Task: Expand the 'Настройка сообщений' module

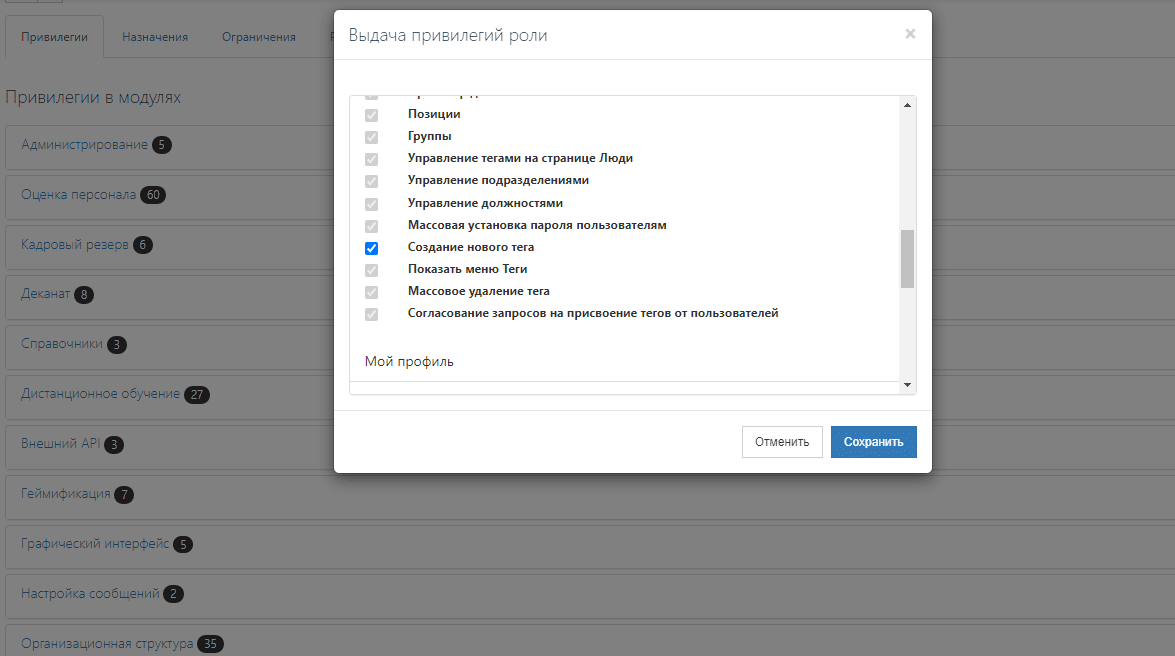Action: pyautogui.click(x=90, y=594)
